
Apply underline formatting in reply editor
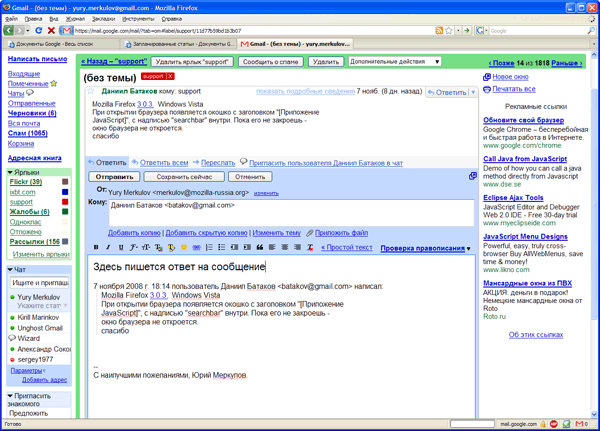(x=121, y=247)
